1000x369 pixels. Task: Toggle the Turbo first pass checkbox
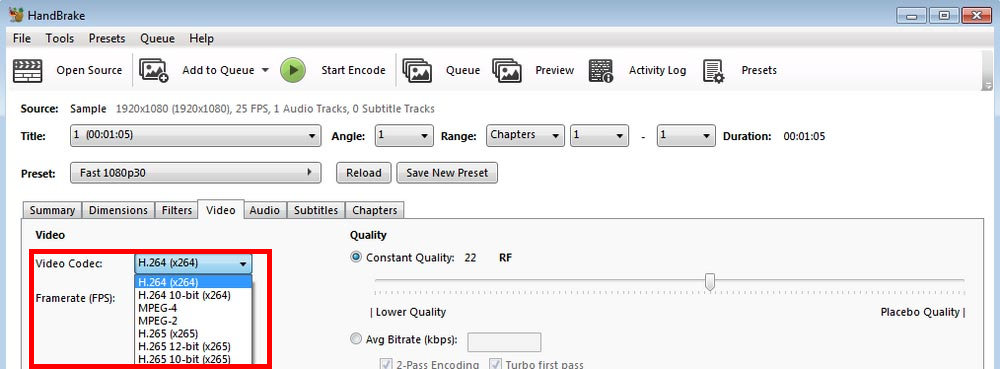pos(495,365)
